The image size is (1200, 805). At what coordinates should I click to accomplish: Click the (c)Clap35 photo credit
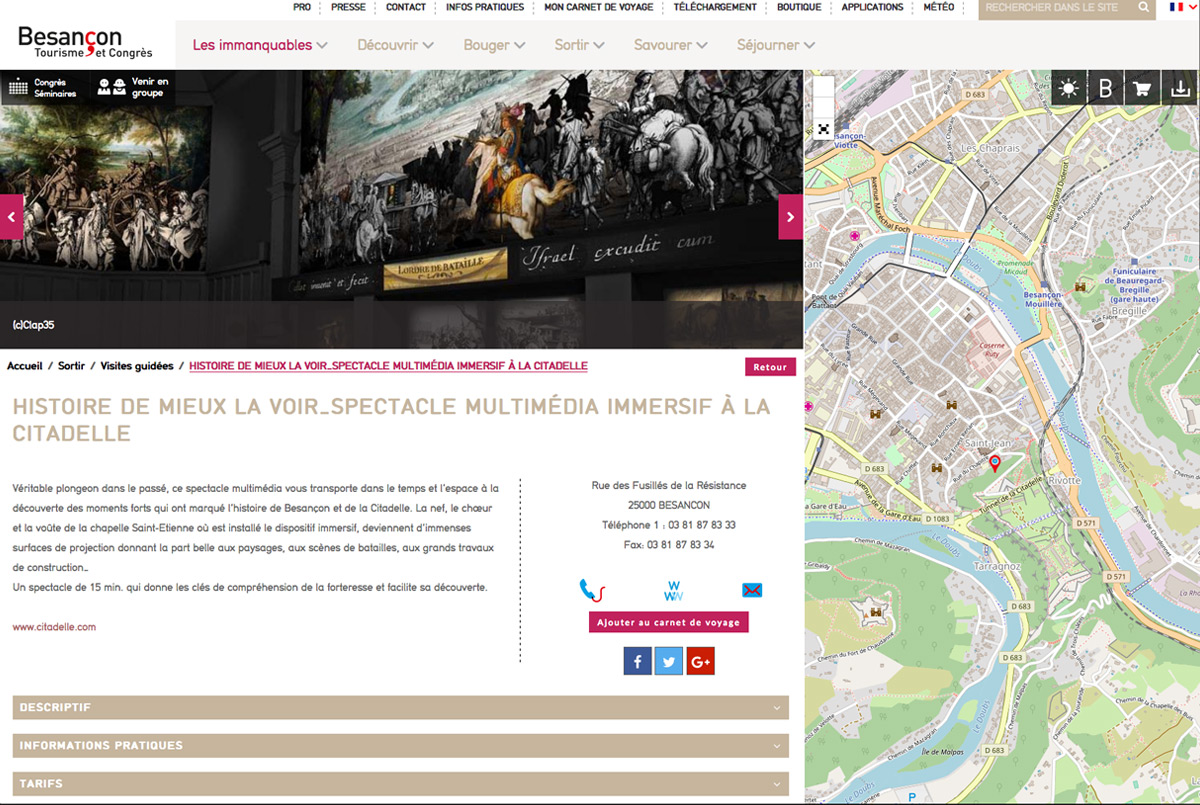pyautogui.click(x=32, y=325)
